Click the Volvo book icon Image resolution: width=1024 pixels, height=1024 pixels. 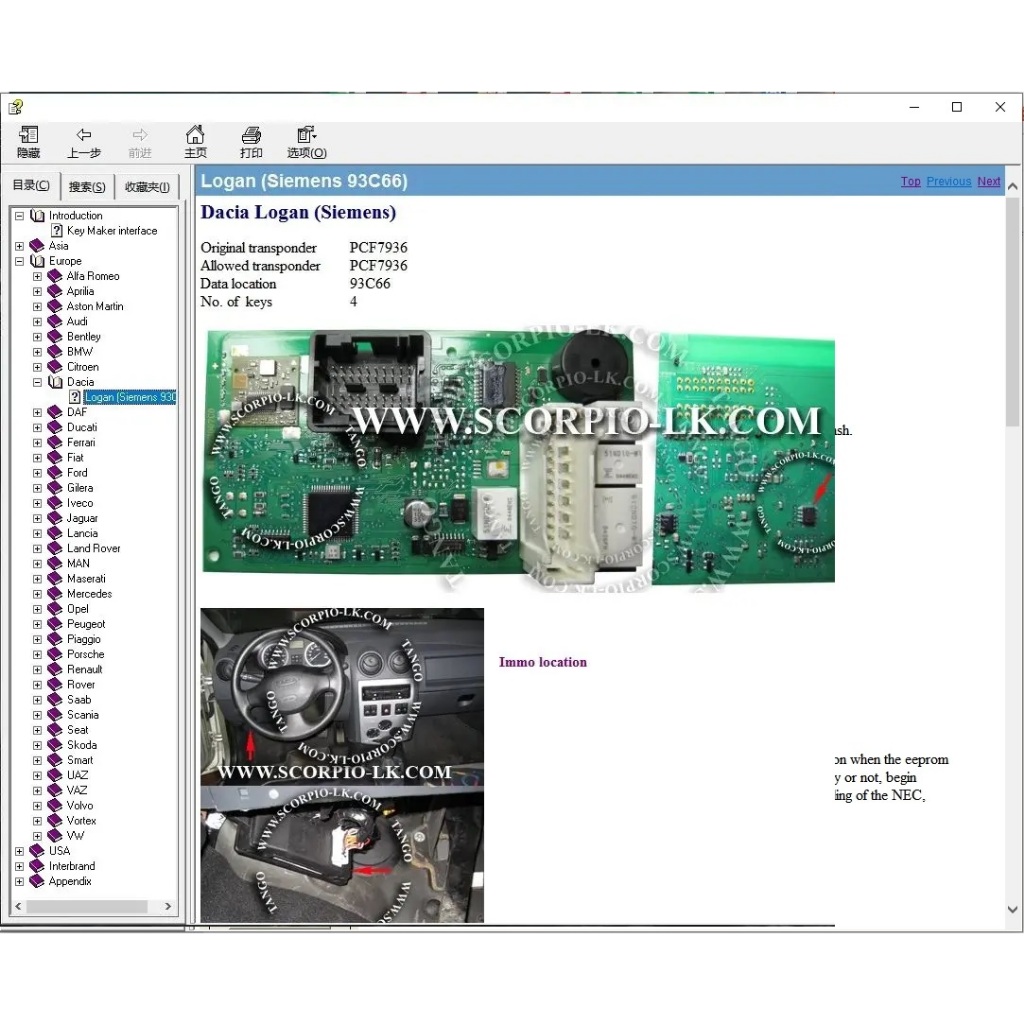(x=56, y=806)
